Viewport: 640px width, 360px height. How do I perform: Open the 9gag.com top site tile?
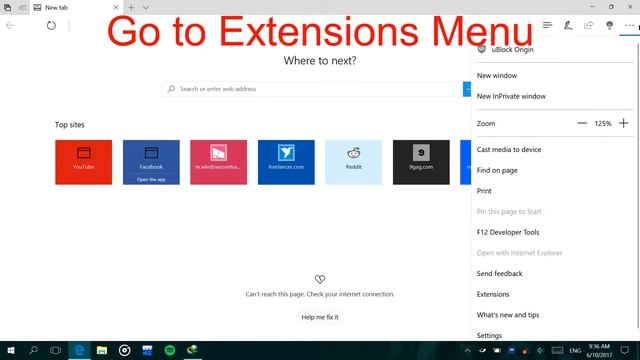(421, 162)
